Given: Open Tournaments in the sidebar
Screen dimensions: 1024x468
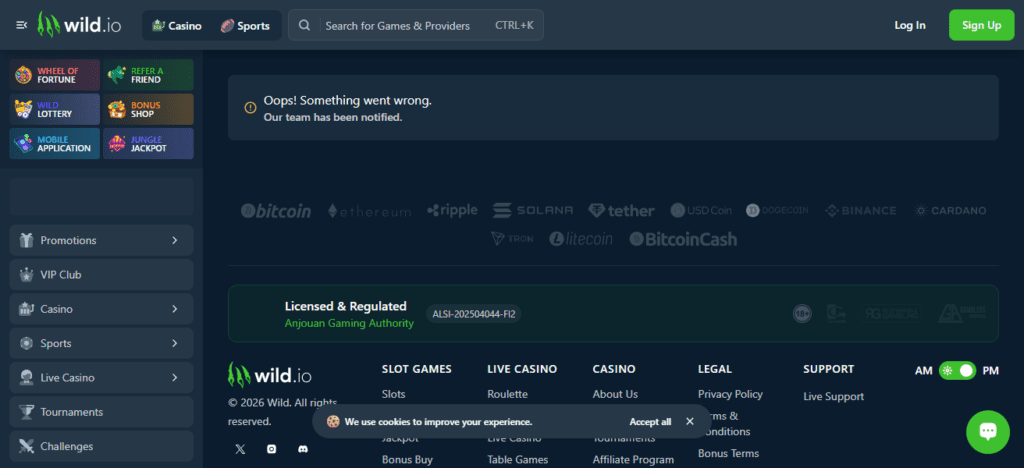Looking at the screenshot, I should (x=101, y=412).
